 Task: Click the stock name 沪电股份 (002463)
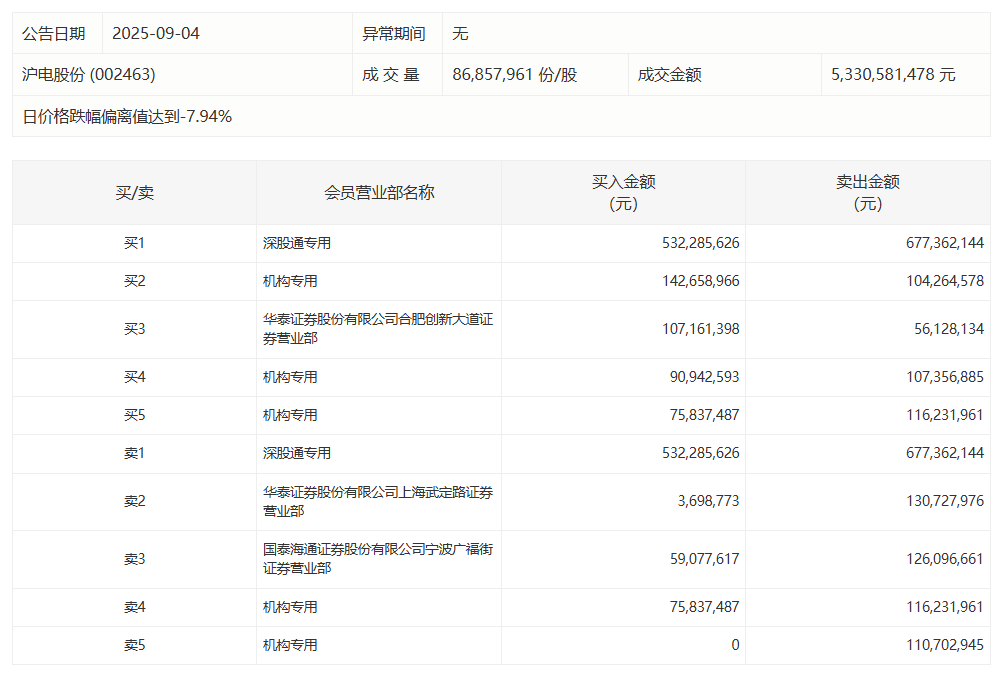89,75
